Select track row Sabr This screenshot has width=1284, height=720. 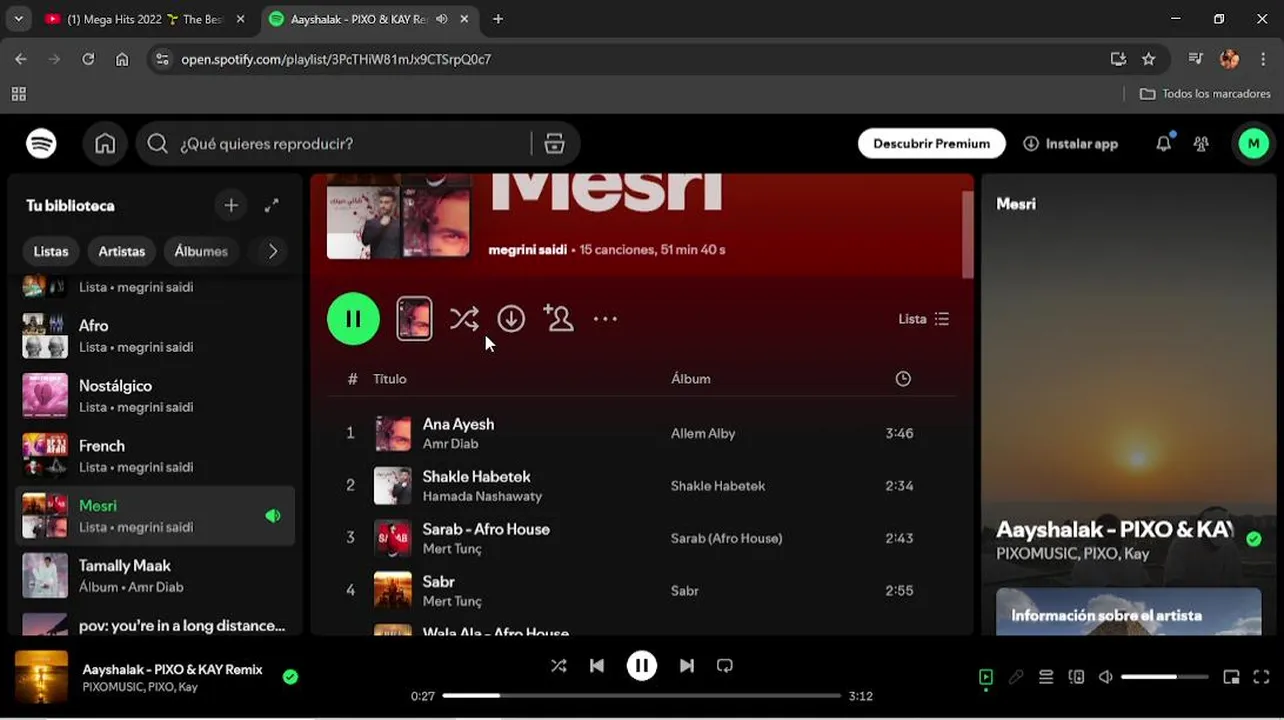[642, 590]
